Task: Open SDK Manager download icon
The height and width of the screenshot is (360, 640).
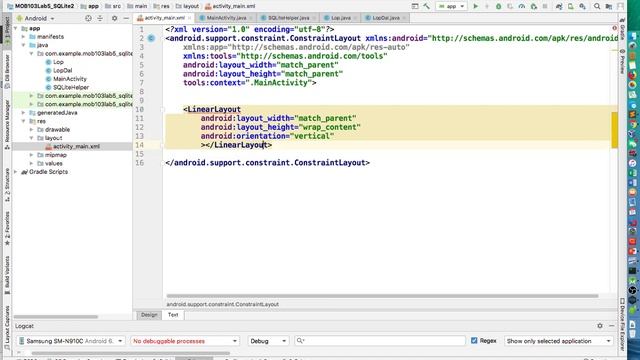Action: [x=582, y=6]
